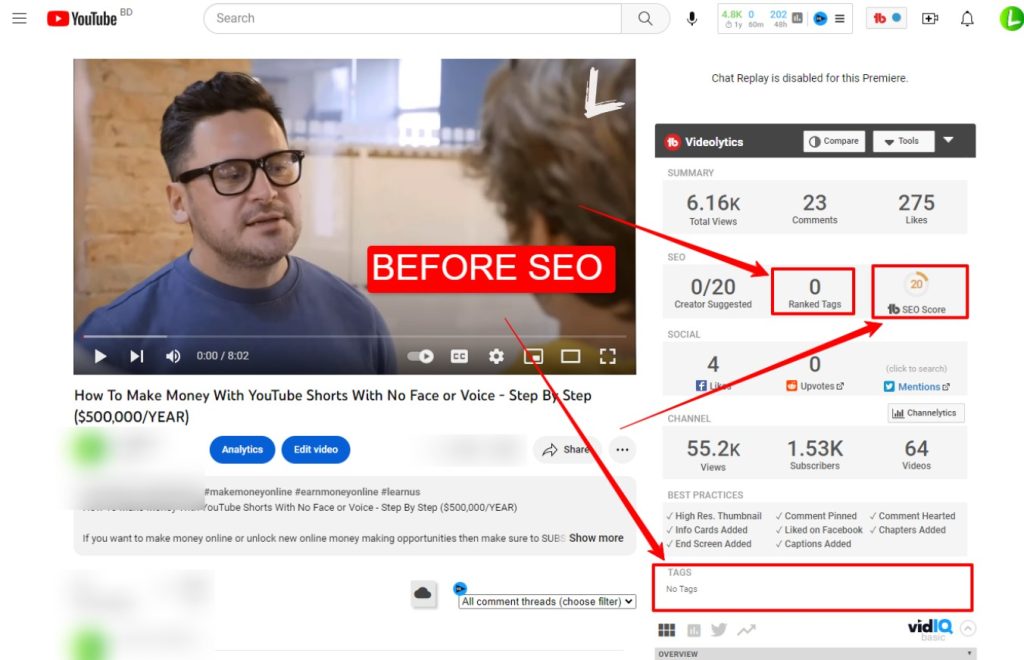Mute the video volume
The image size is (1024, 660).
point(173,356)
